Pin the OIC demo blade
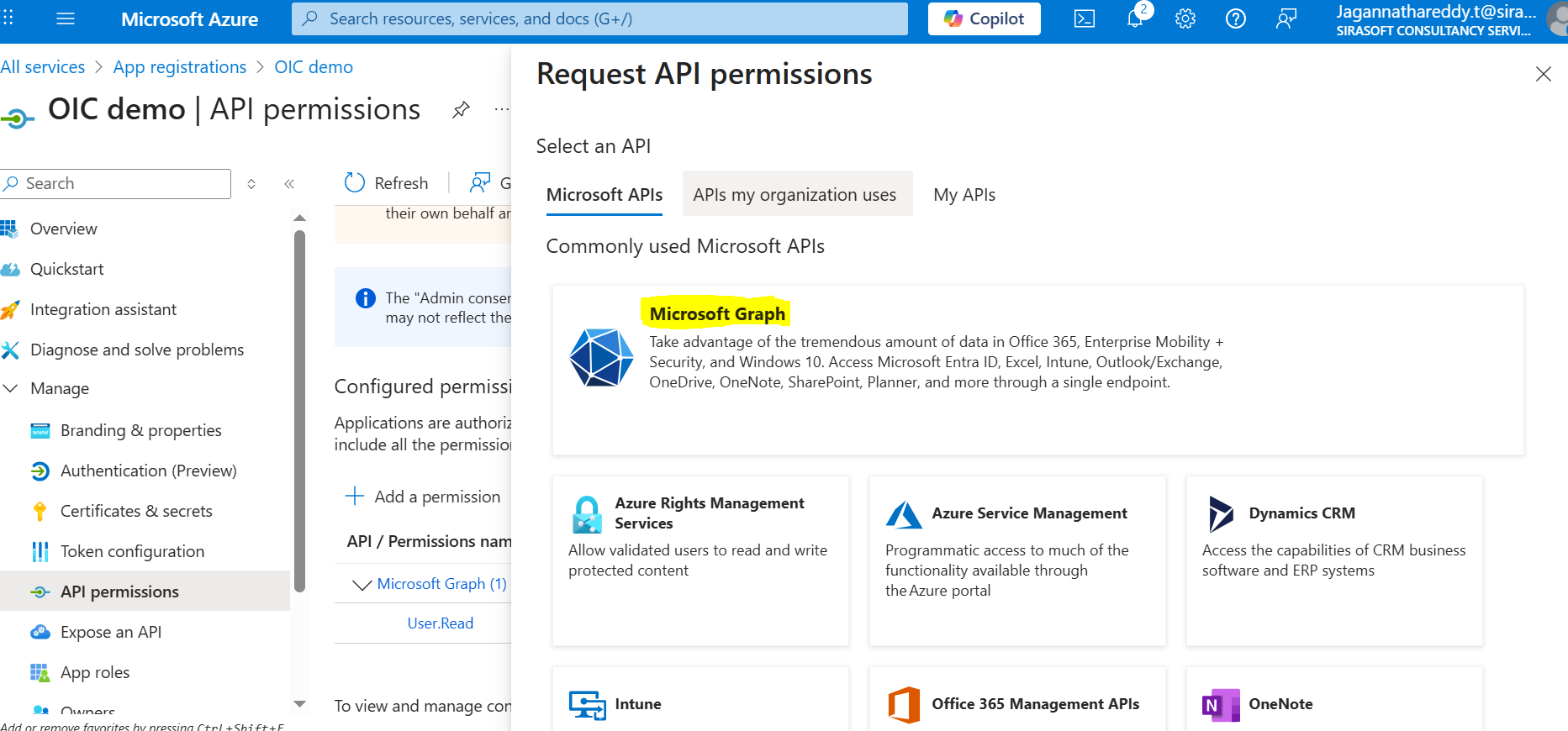Screen dimensions: 1568x731 [x=461, y=109]
